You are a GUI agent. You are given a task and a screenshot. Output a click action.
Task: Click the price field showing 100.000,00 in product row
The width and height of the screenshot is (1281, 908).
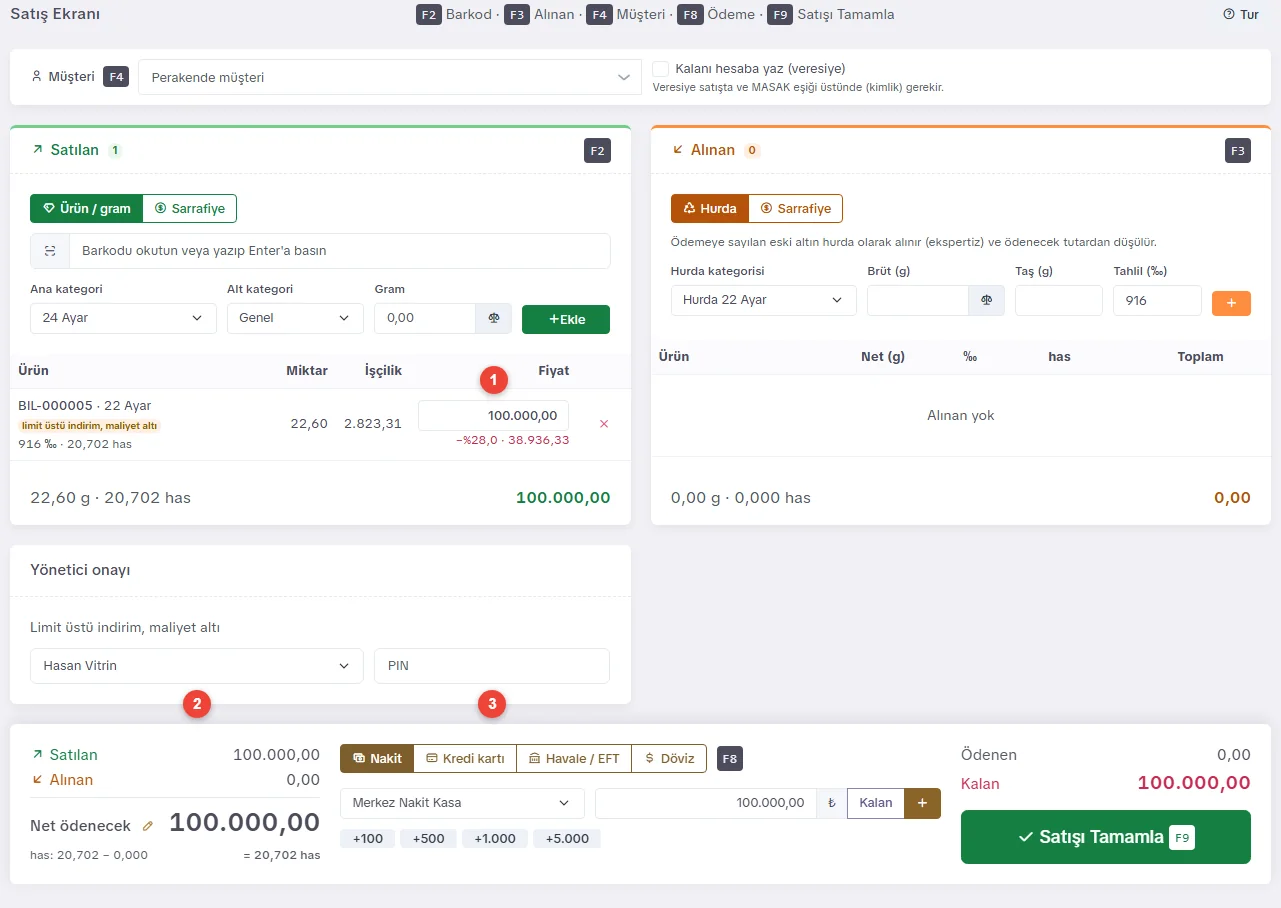coord(493,415)
